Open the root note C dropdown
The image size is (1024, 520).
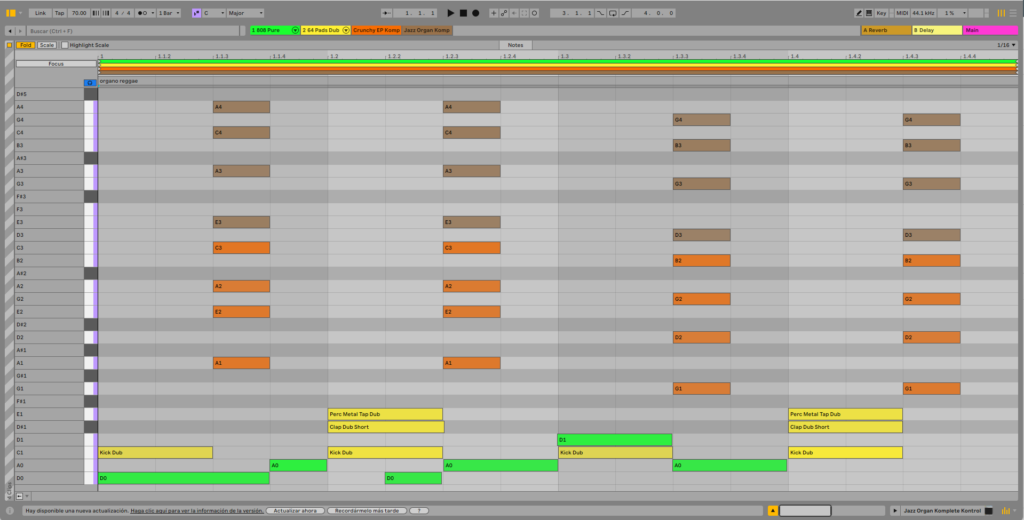click(x=214, y=13)
